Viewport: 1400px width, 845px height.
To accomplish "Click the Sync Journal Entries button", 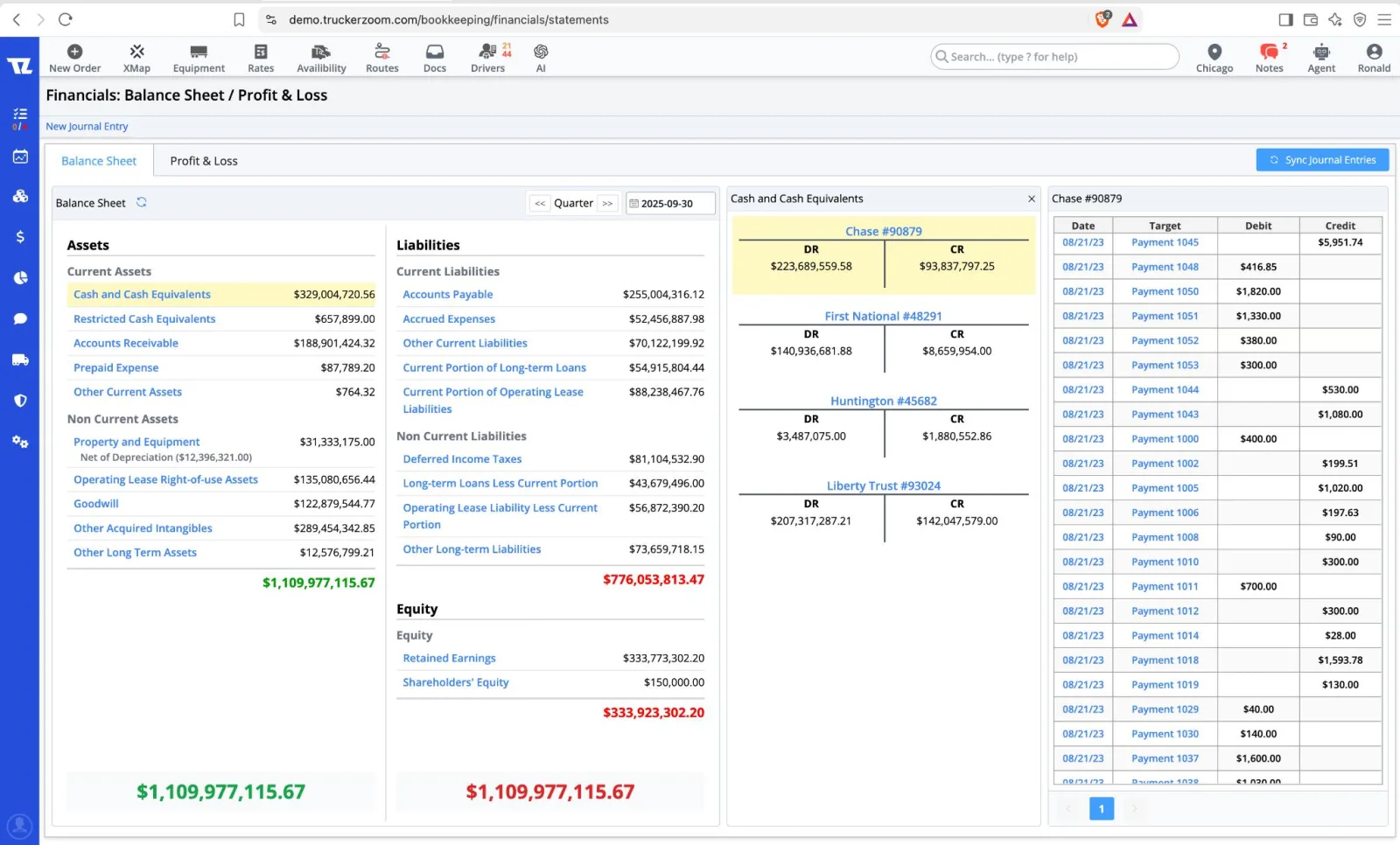I will (x=1322, y=160).
